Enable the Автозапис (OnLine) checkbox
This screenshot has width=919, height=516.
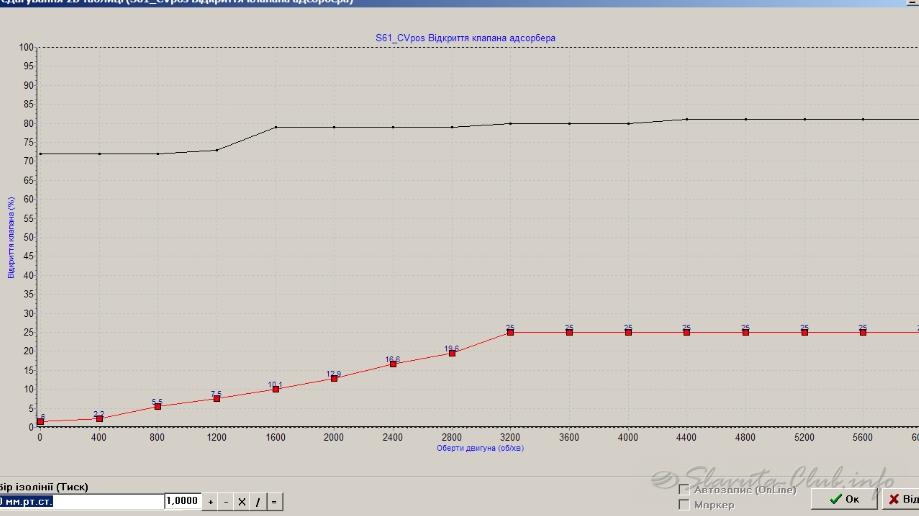684,490
